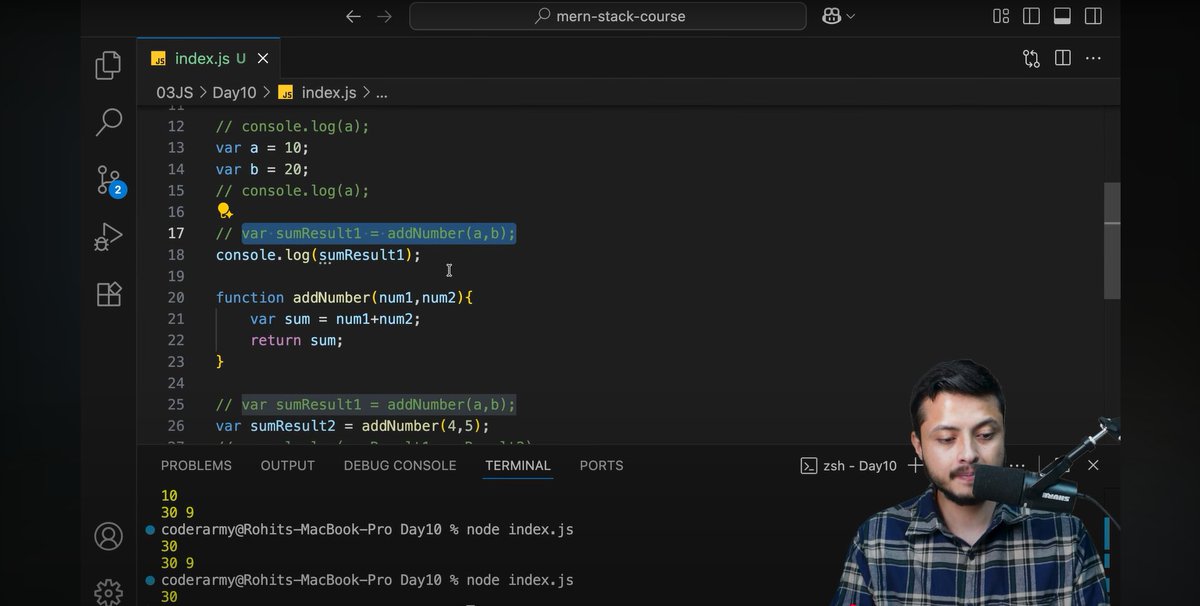1200x606 pixels.
Task: Click 'var b = 20;' on line 14
Action: (263, 169)
